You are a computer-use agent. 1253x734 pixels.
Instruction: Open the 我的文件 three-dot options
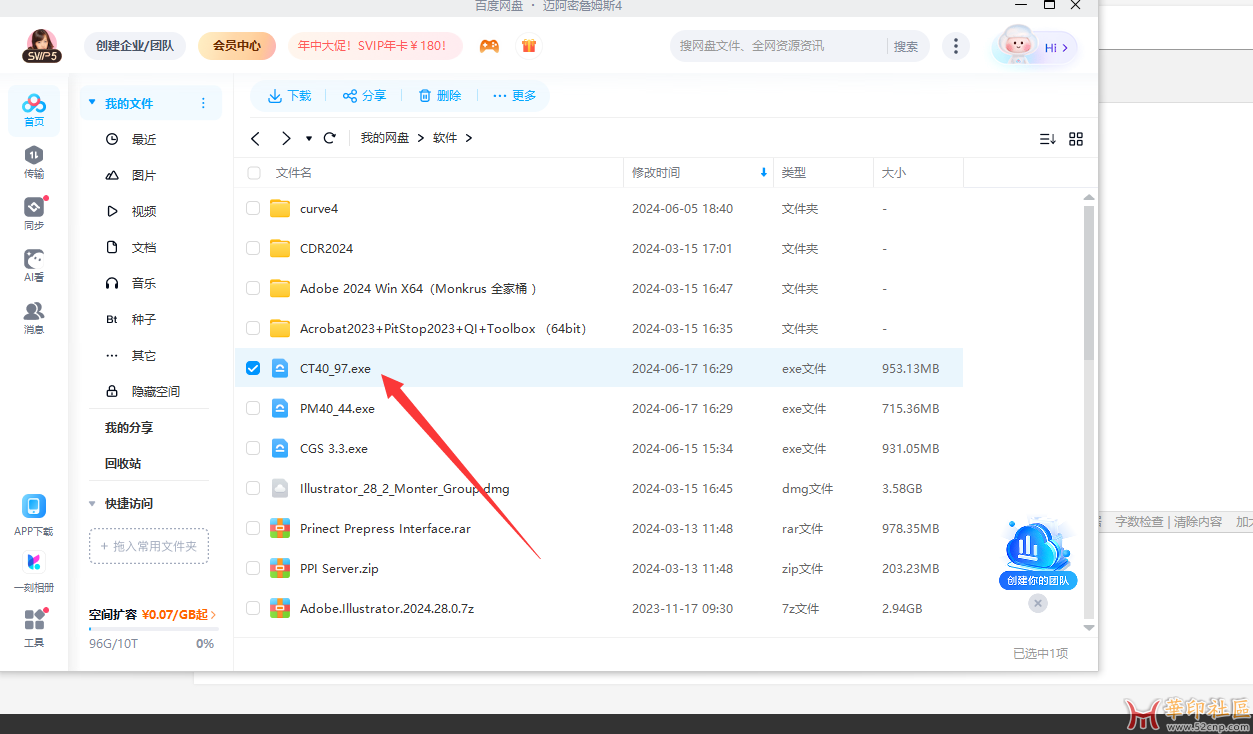click(204, 103)
